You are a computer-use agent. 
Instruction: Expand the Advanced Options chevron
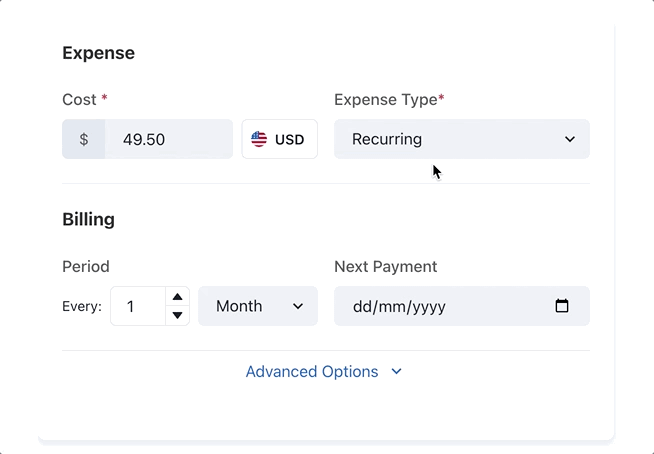point(397,372)
